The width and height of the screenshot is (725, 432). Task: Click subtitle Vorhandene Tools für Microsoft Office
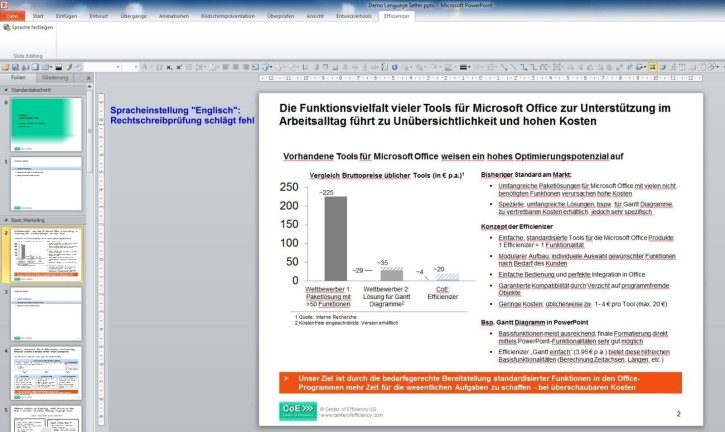[453, 156]
